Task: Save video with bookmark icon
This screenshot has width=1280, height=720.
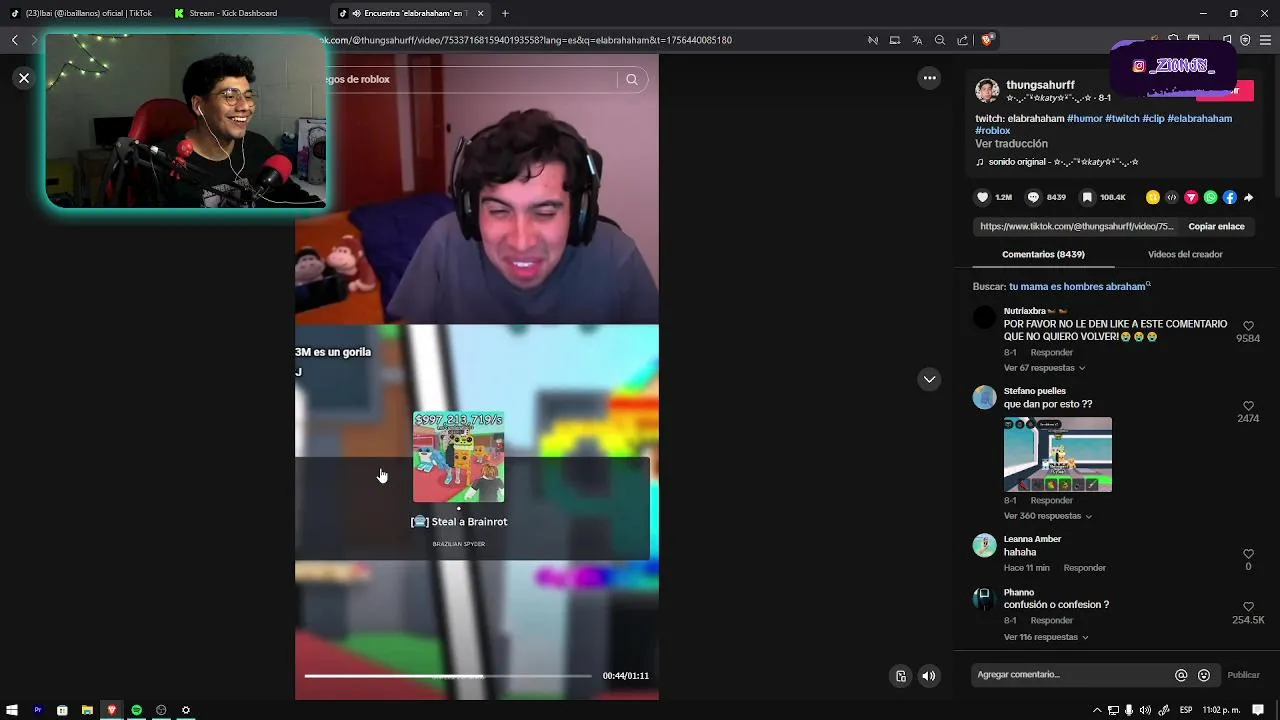Action: [1087, 197]
